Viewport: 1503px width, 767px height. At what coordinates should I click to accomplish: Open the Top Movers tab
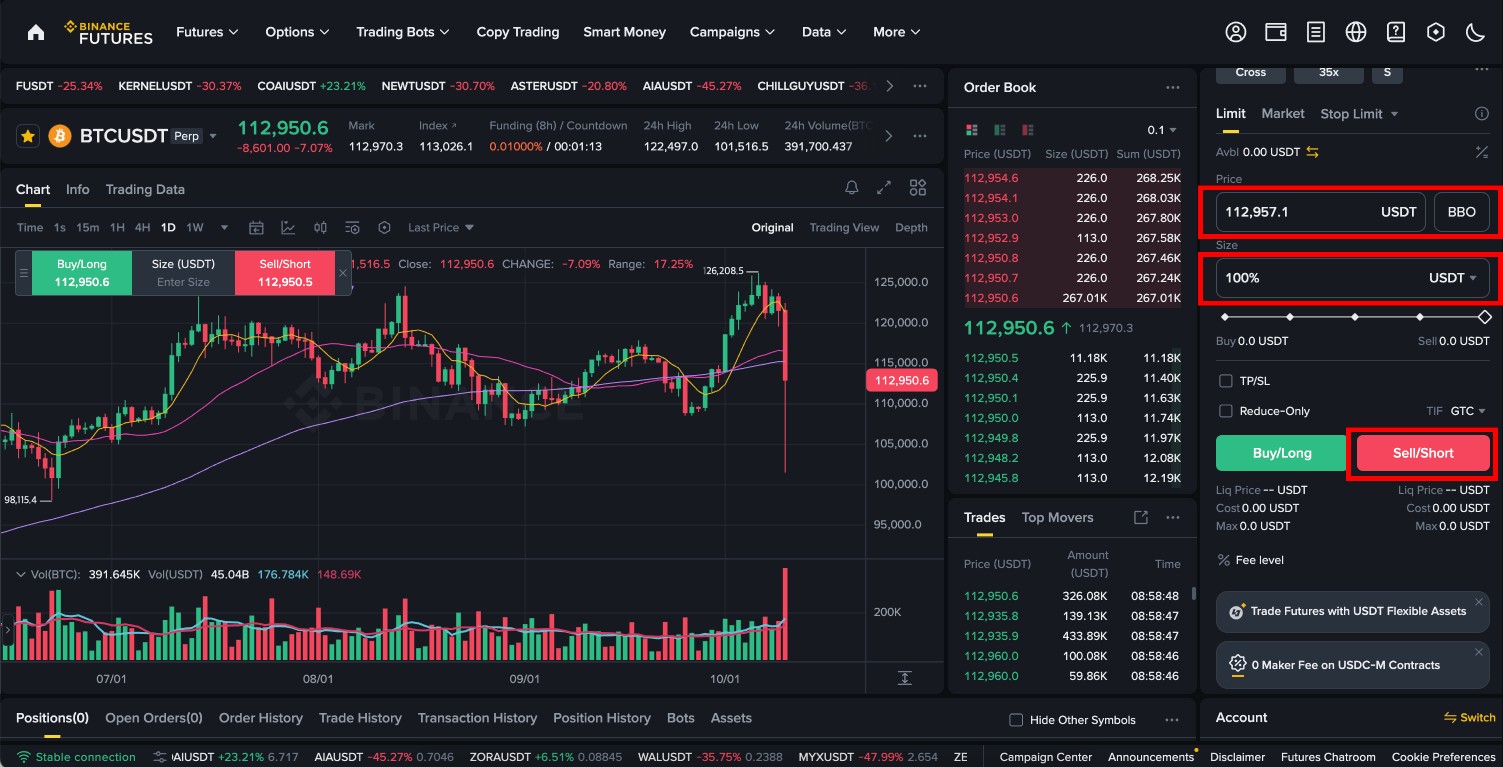pos(1057,517)
